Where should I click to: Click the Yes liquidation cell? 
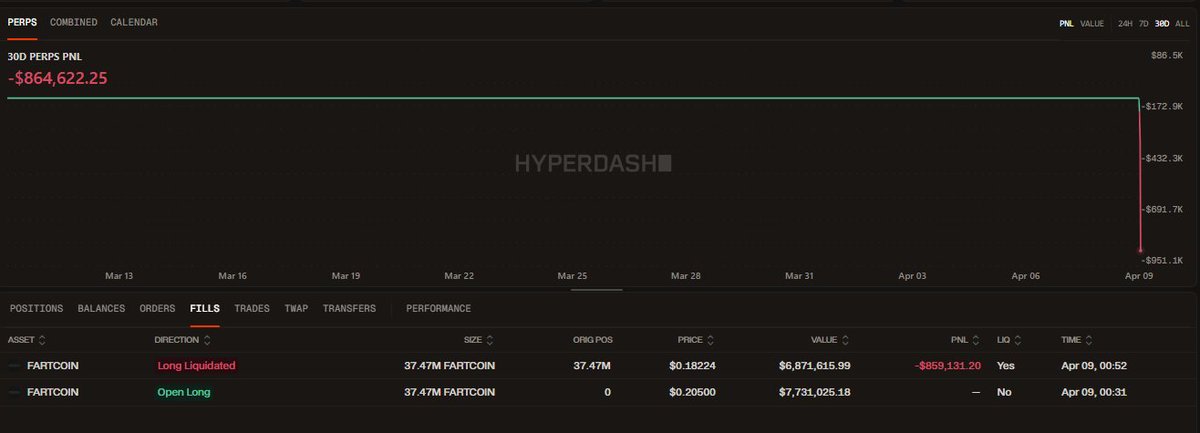(1005, 366)
